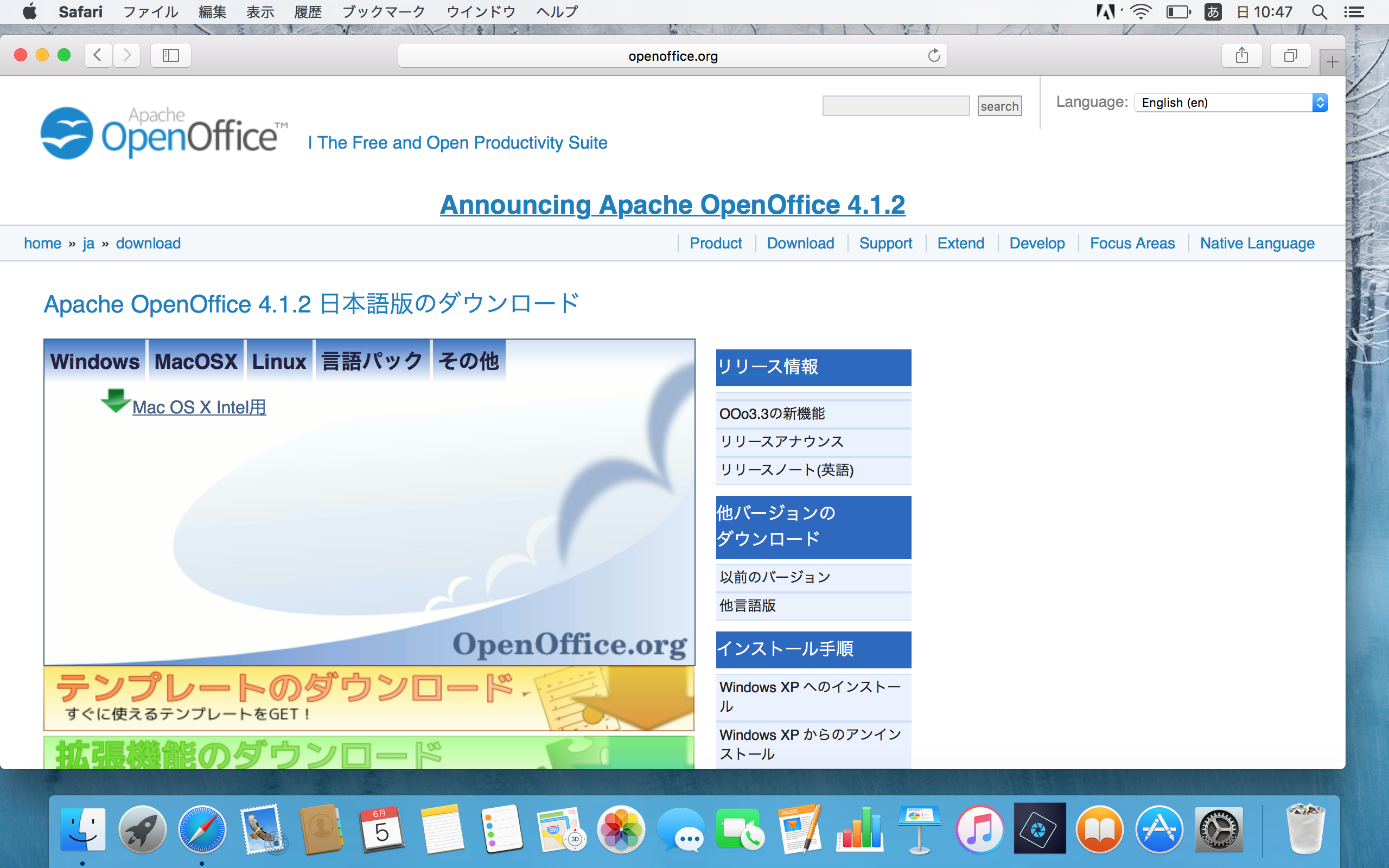Open Launchpad from the Dock
This screenshot has height=868, width=1389.
point(142,829)
